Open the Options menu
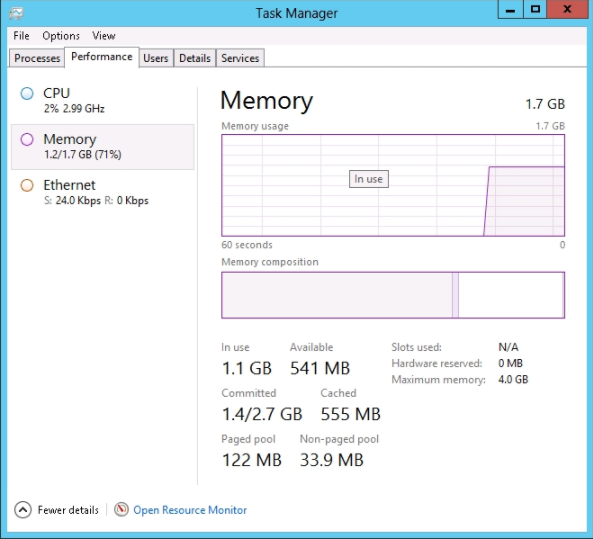This screenshot has height=539, width=593. coord(61,36)
